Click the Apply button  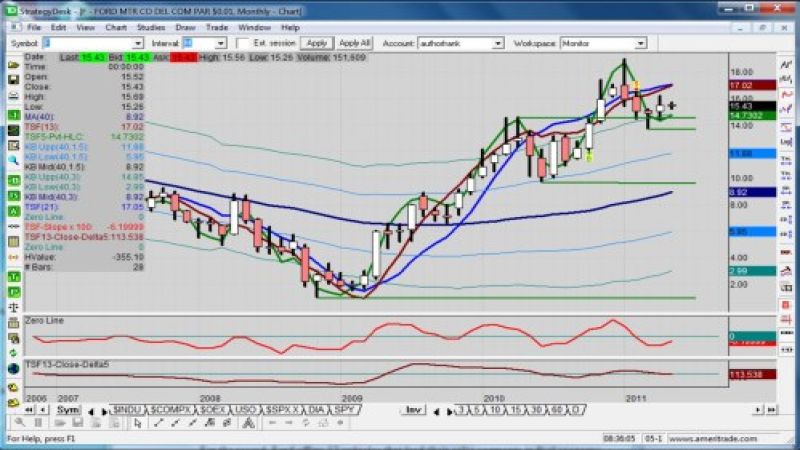point(316,44)
